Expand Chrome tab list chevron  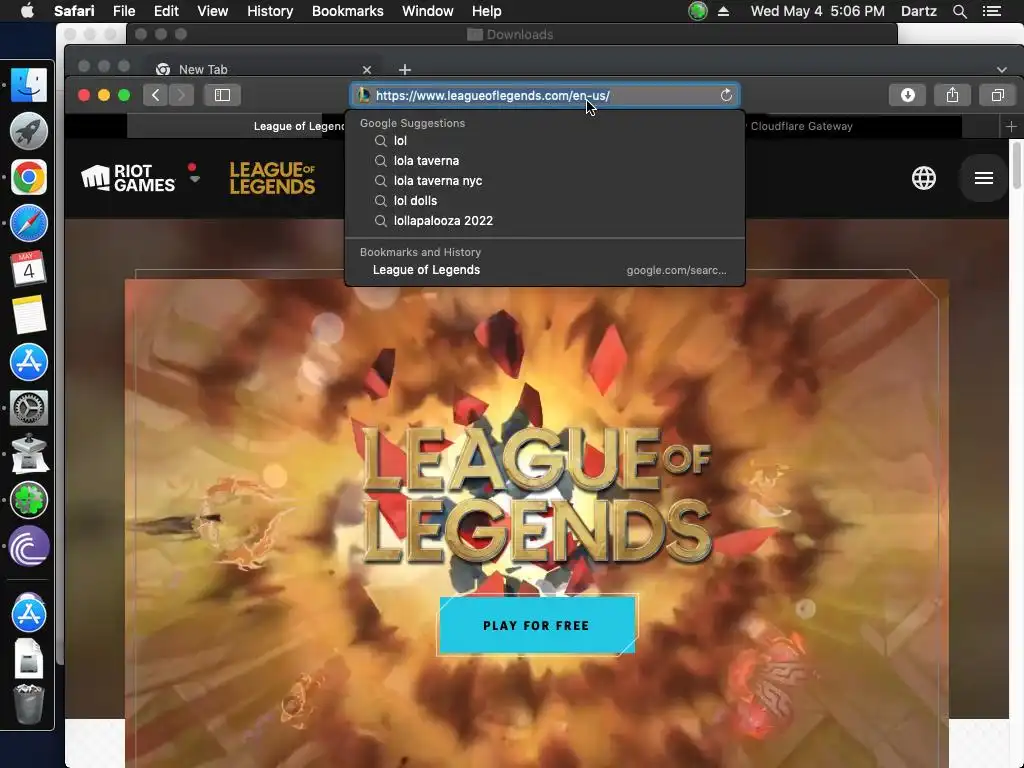pos(1001,69)
